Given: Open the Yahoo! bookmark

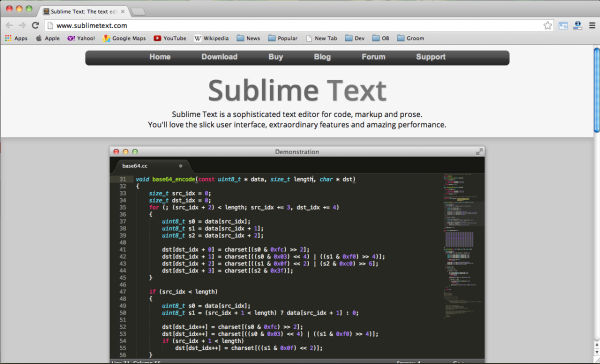Looking at the screenshot, I should [81, 38].
